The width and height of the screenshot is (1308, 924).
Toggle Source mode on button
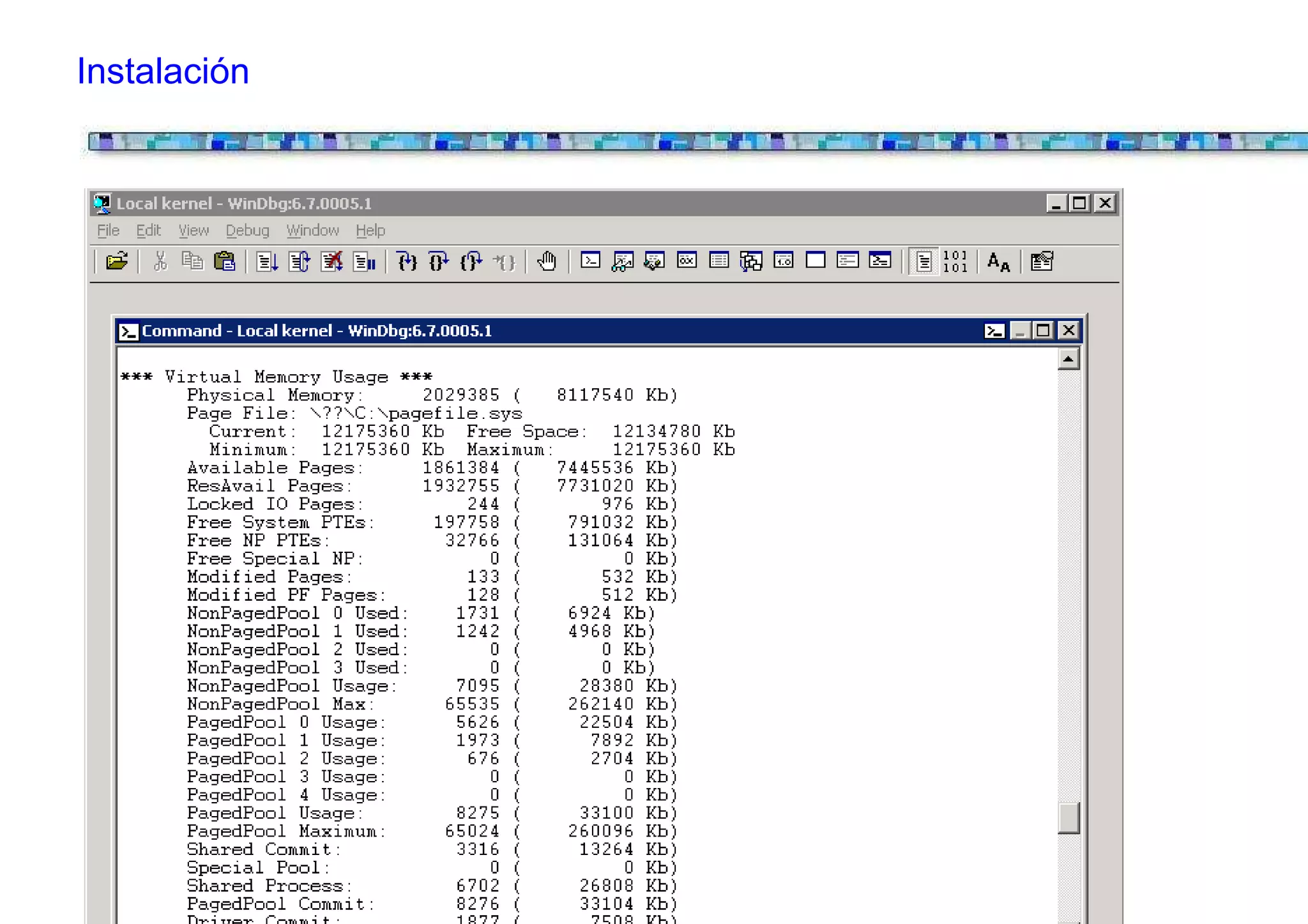[924, 261]
